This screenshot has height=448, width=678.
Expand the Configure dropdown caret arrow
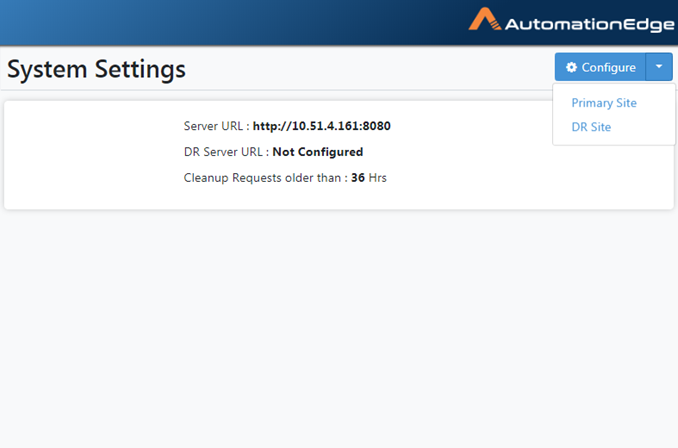659,67
